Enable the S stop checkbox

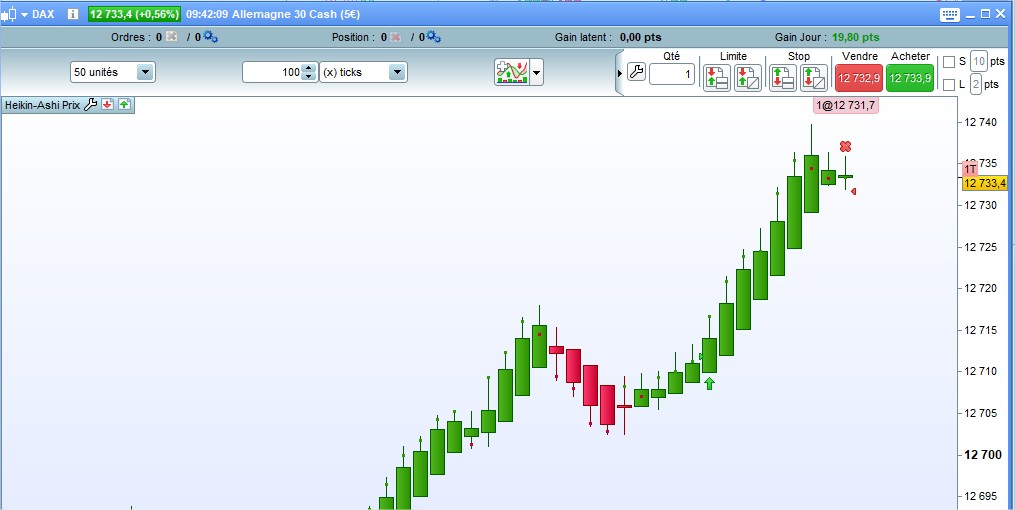click(949, 62)
